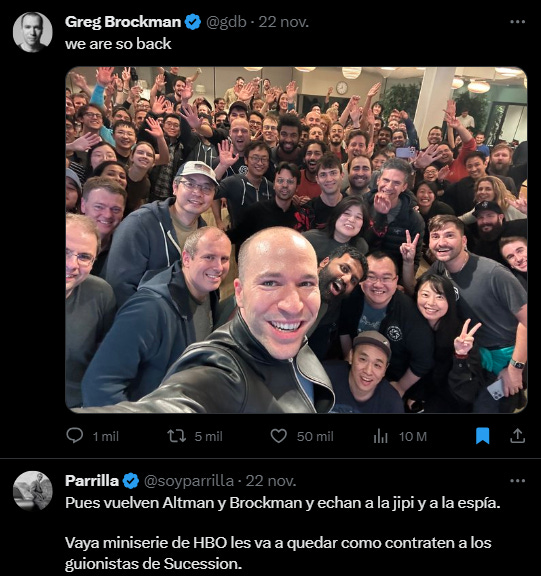Click the @gdb handle

pyautogui.click(x=226, y=22)
